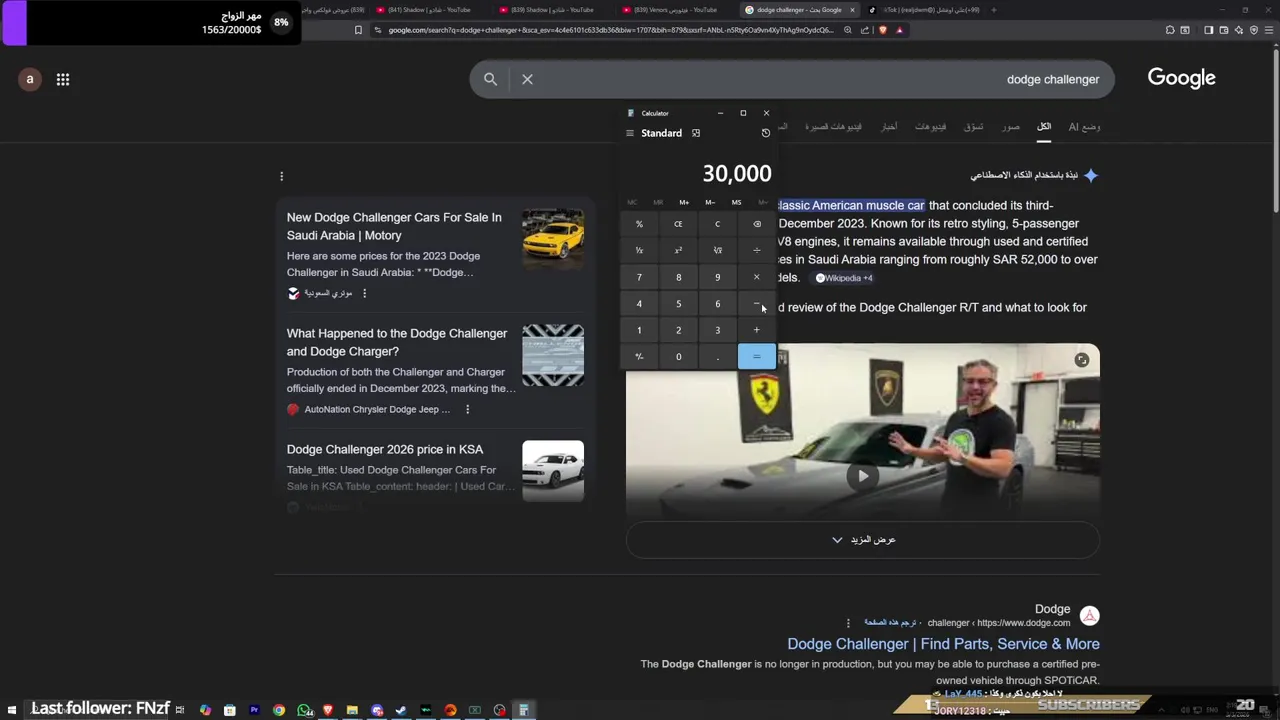Click the backspace key in Calculator
The image size is (1280, 720).
pos(756,224)
